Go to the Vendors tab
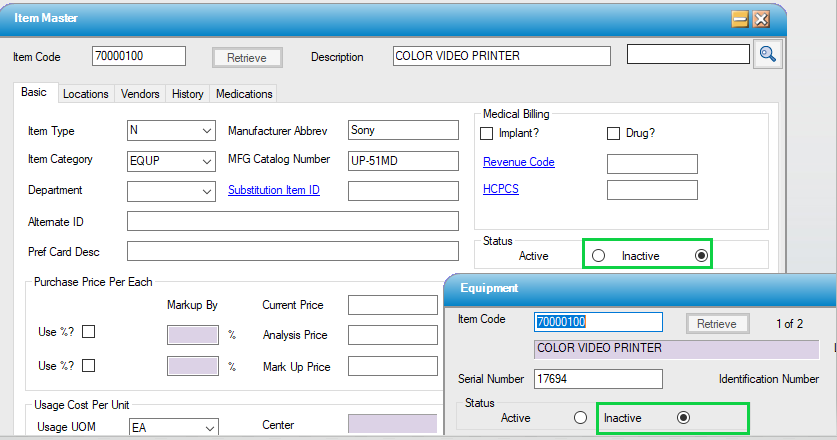Viewport: 837px width, 440px height. coord(140,94)
